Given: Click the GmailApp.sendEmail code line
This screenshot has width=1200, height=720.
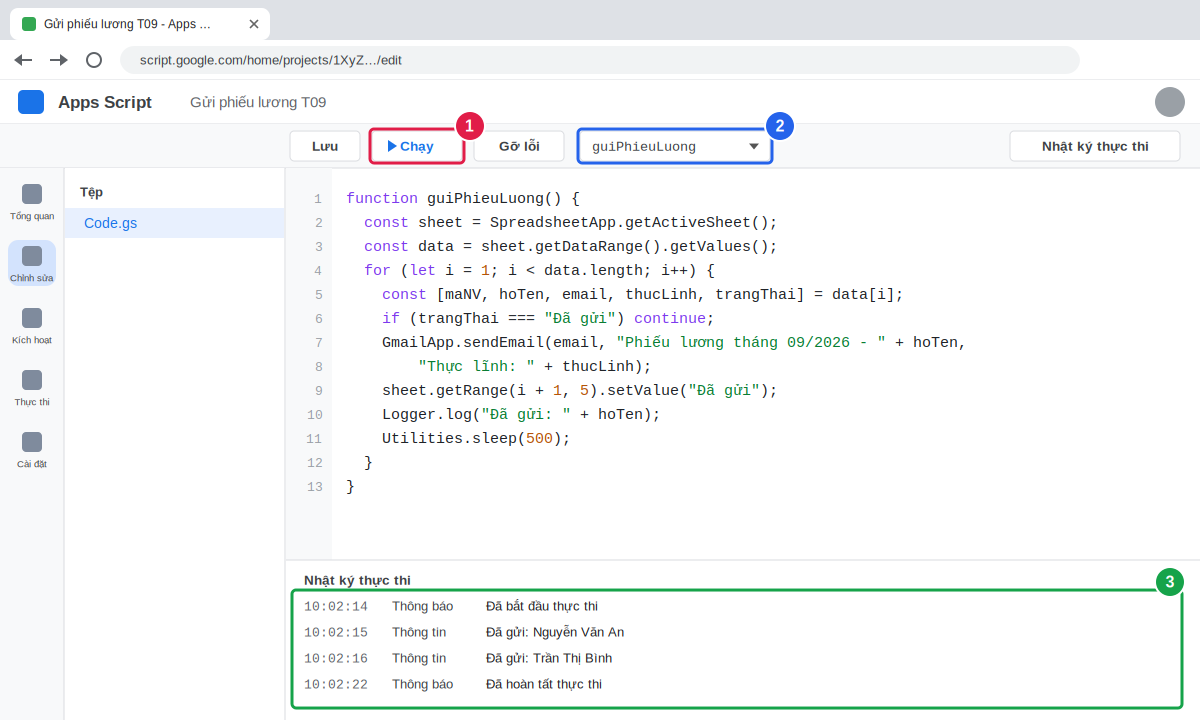Looking at the screenshot, I should (x=674, y=343).
